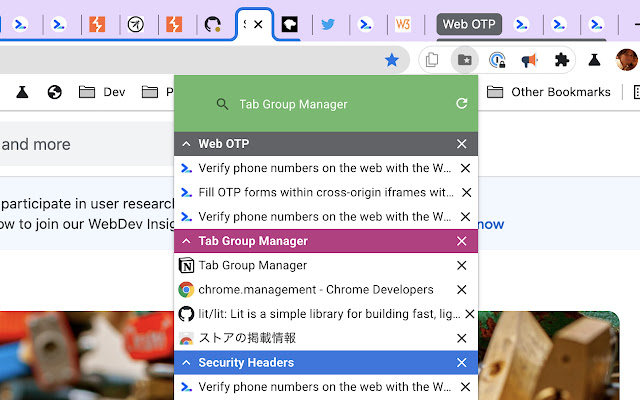Click the blue bookmark star in address bar

[x=391, y=60]
